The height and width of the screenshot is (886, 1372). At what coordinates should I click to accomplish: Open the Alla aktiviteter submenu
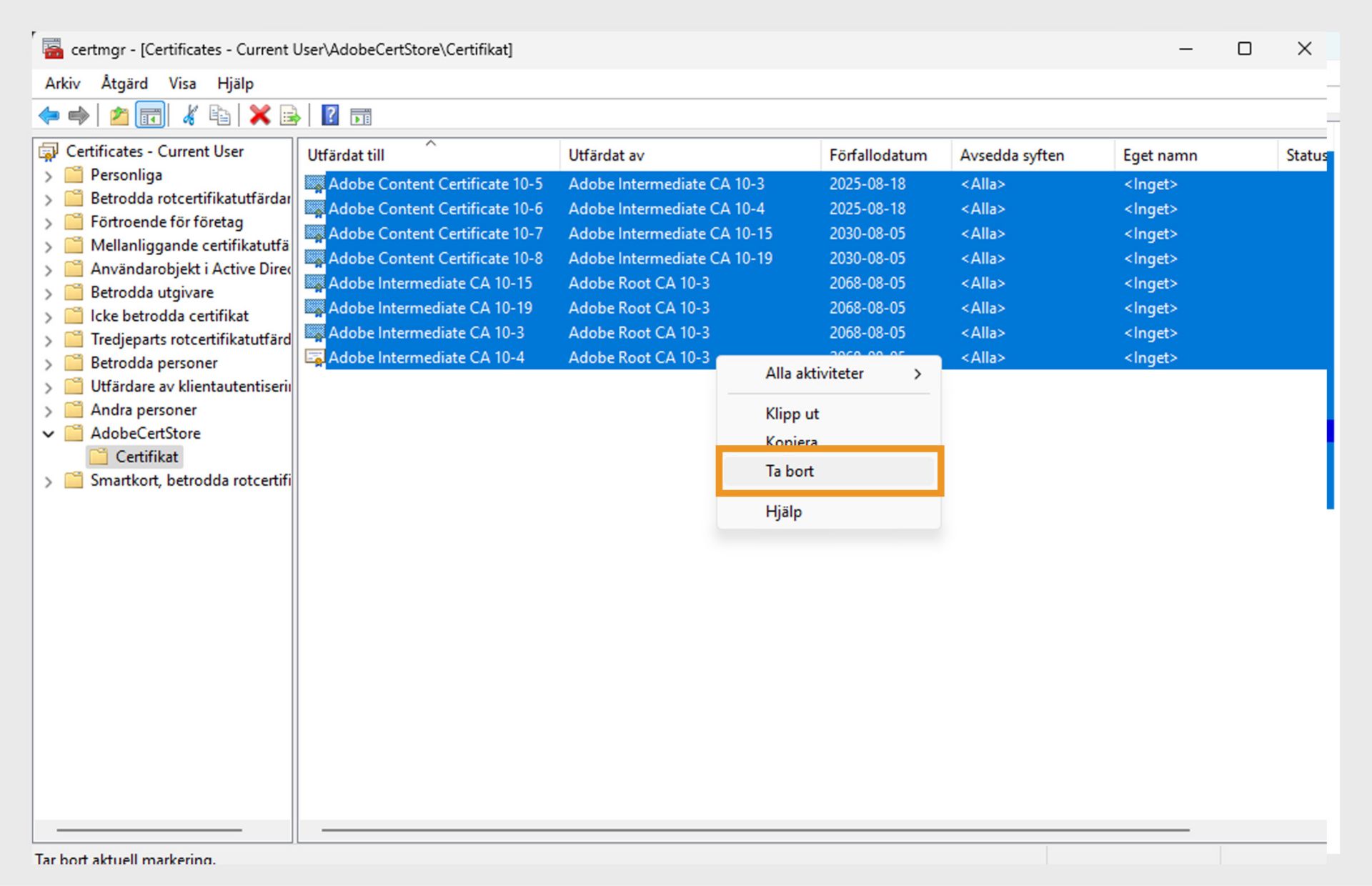(x=829, y=374)
